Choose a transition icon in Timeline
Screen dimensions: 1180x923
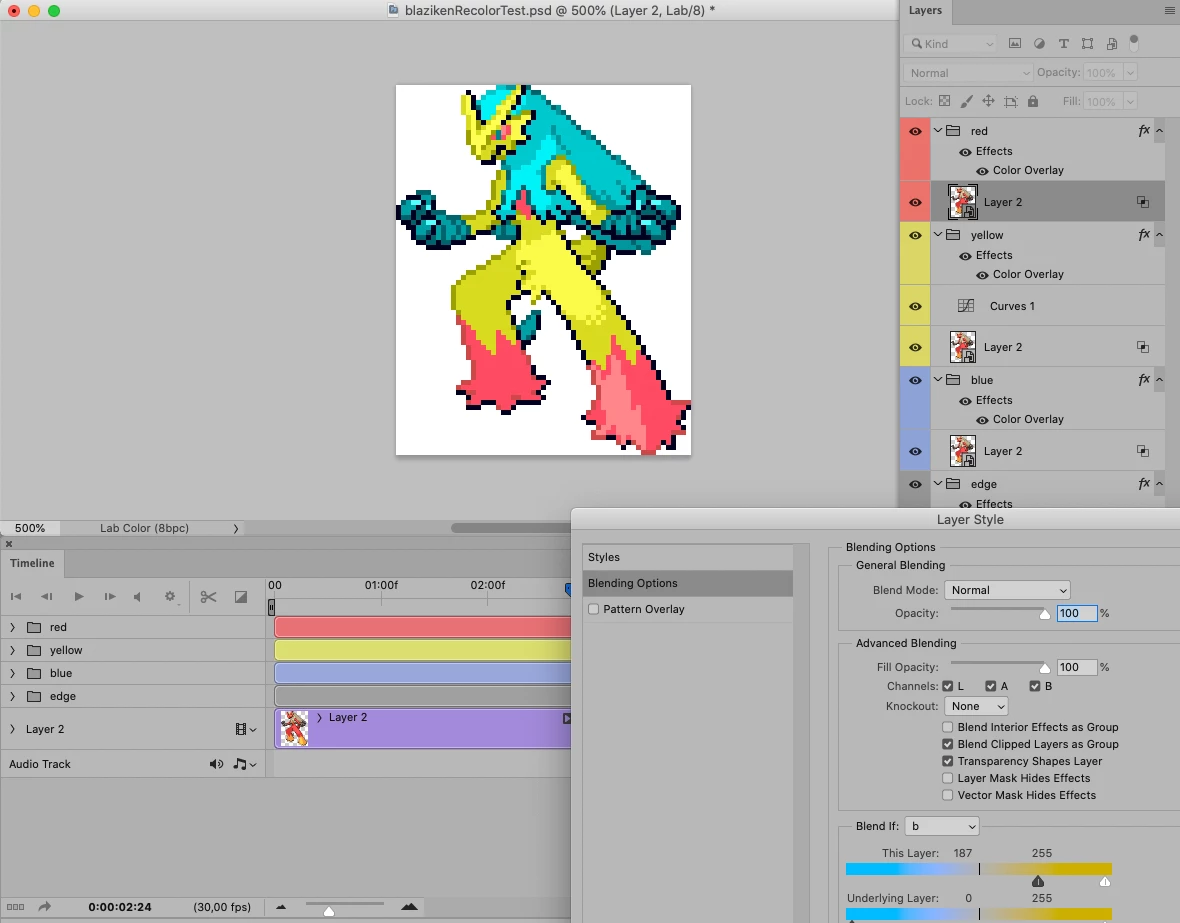click(241, 596)
